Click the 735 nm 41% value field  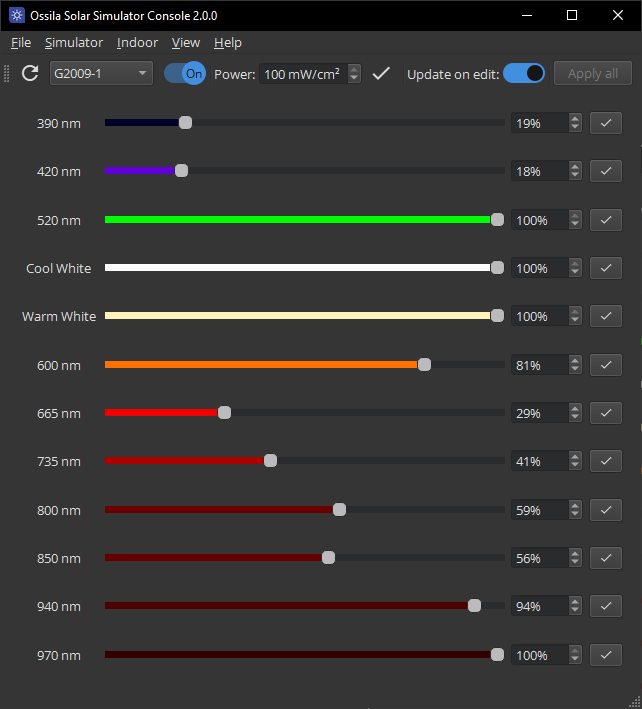pos(540,461)
